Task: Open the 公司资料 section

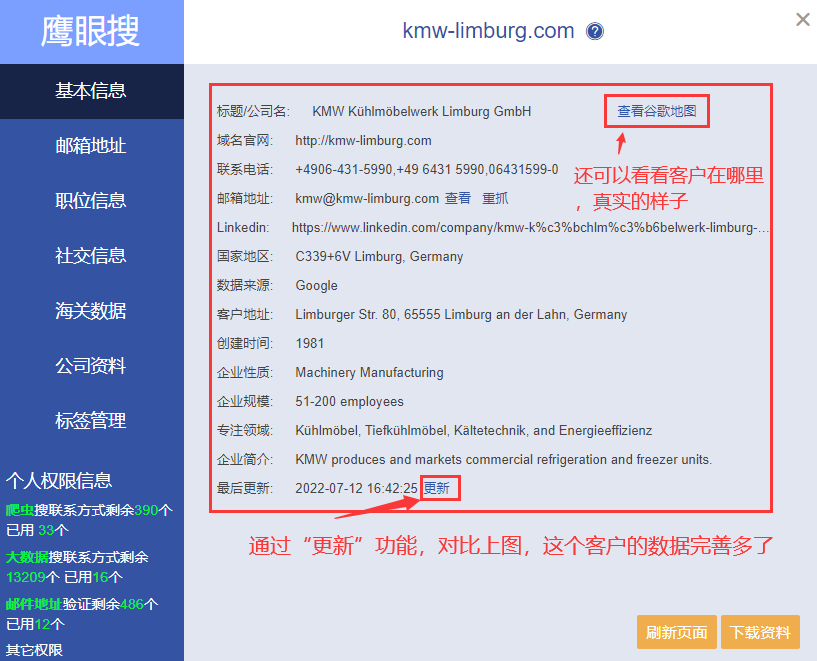Action: pos(91,366)
